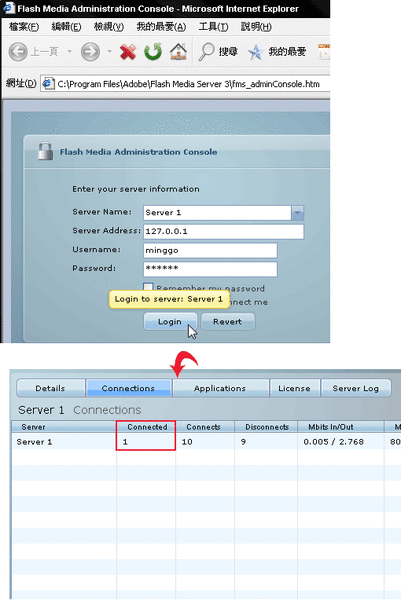
Task: Click the 我的最愛 toolbar label
Action: click(x=287, y=52)
